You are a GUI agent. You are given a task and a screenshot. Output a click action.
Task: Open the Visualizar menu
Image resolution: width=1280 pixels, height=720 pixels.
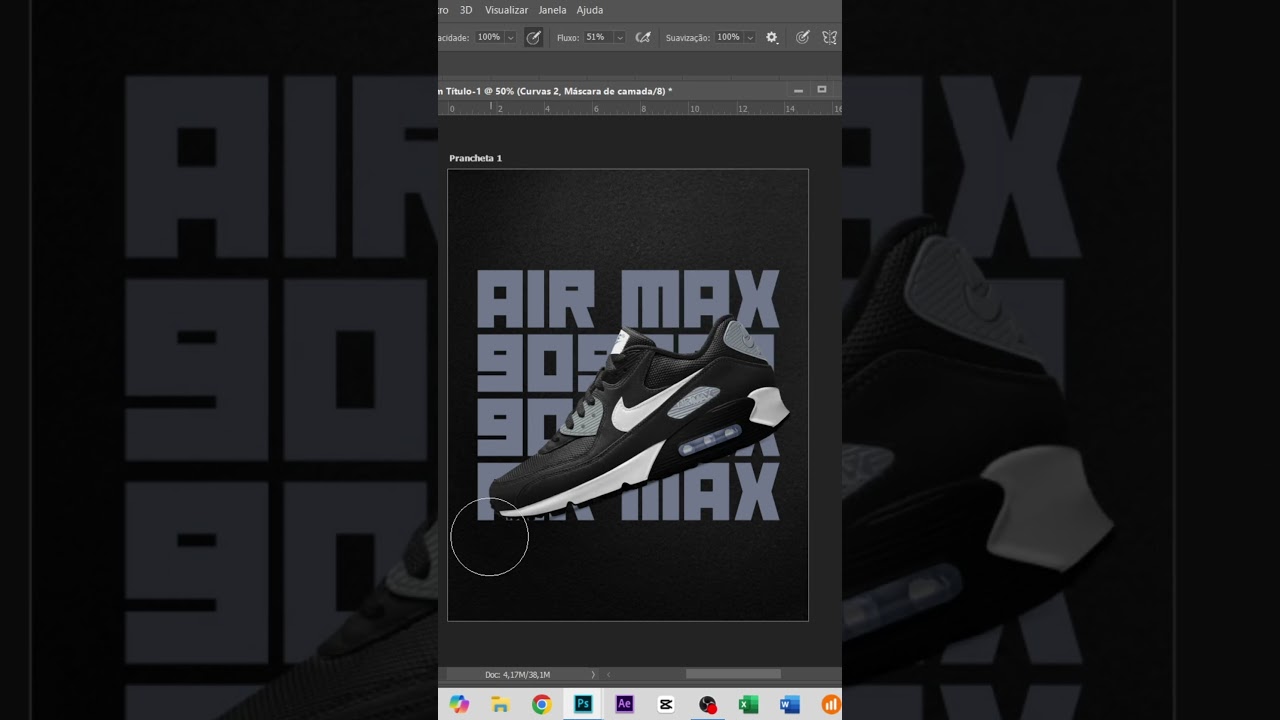pos(506,10)
